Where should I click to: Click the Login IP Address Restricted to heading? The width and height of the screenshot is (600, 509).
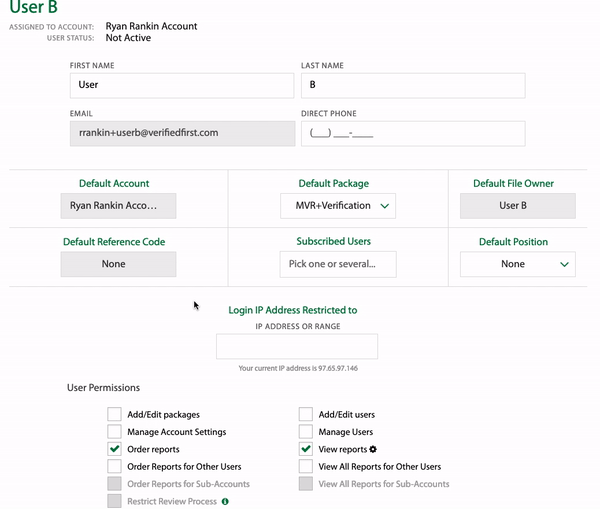293,310
